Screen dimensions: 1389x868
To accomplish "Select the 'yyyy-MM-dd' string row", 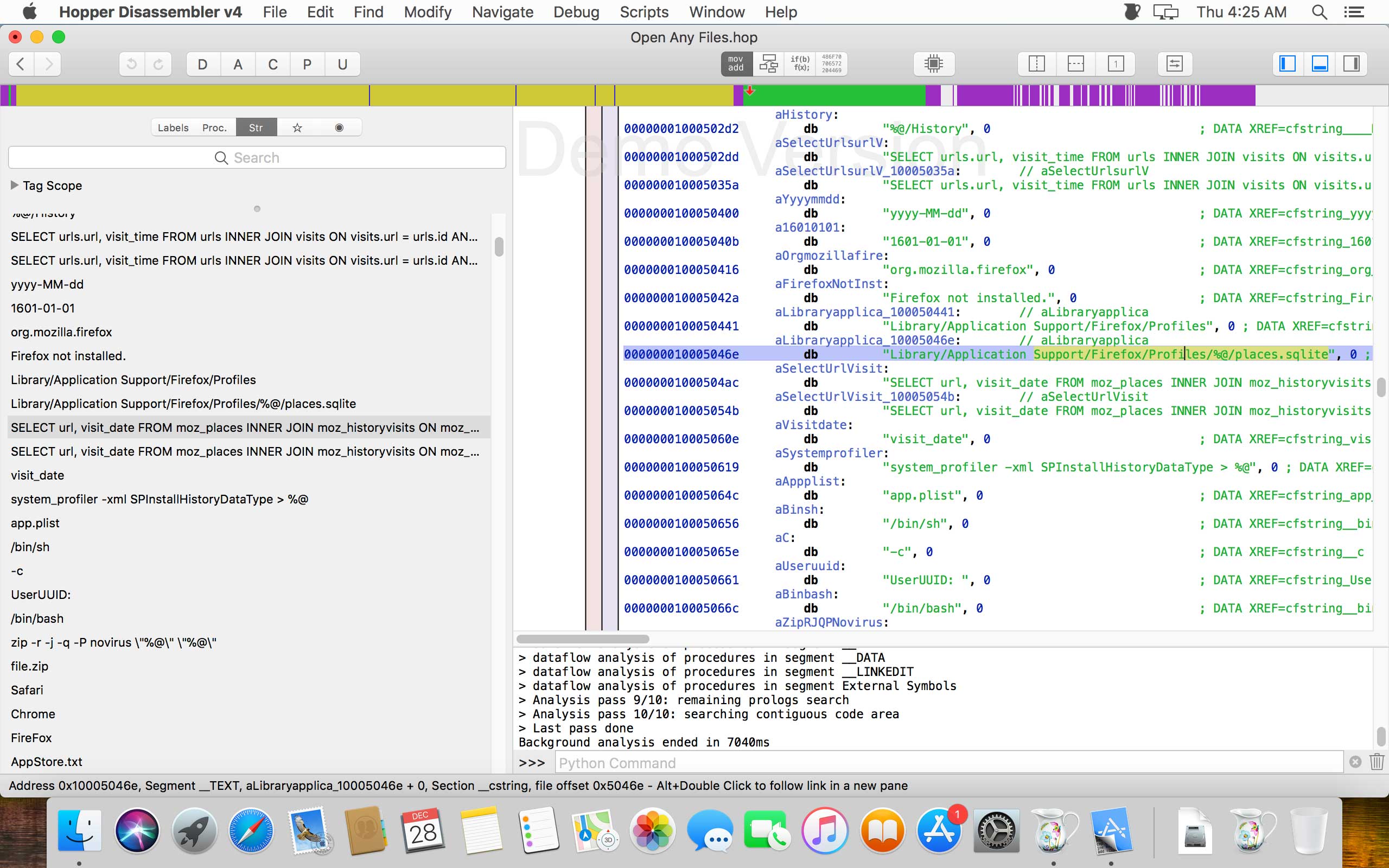I will coord(249,284).
